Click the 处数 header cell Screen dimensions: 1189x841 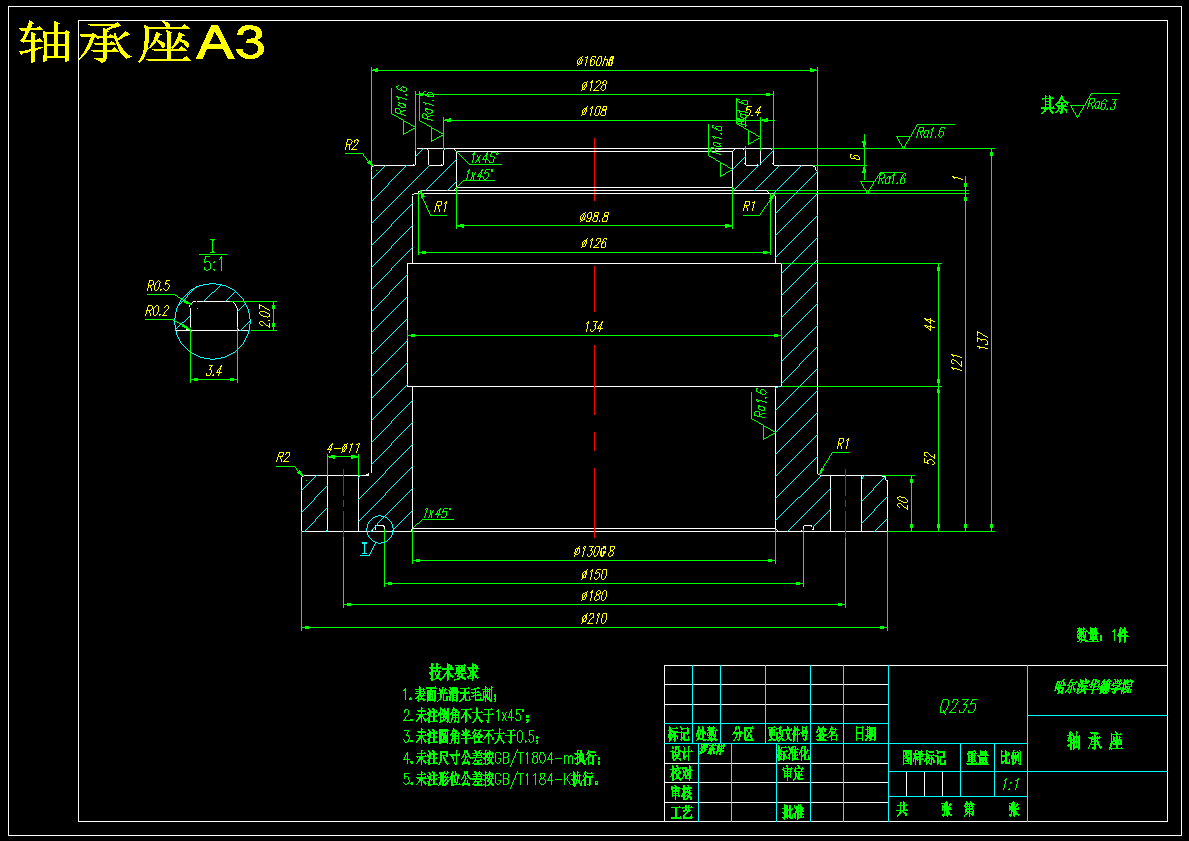(707, 734)
